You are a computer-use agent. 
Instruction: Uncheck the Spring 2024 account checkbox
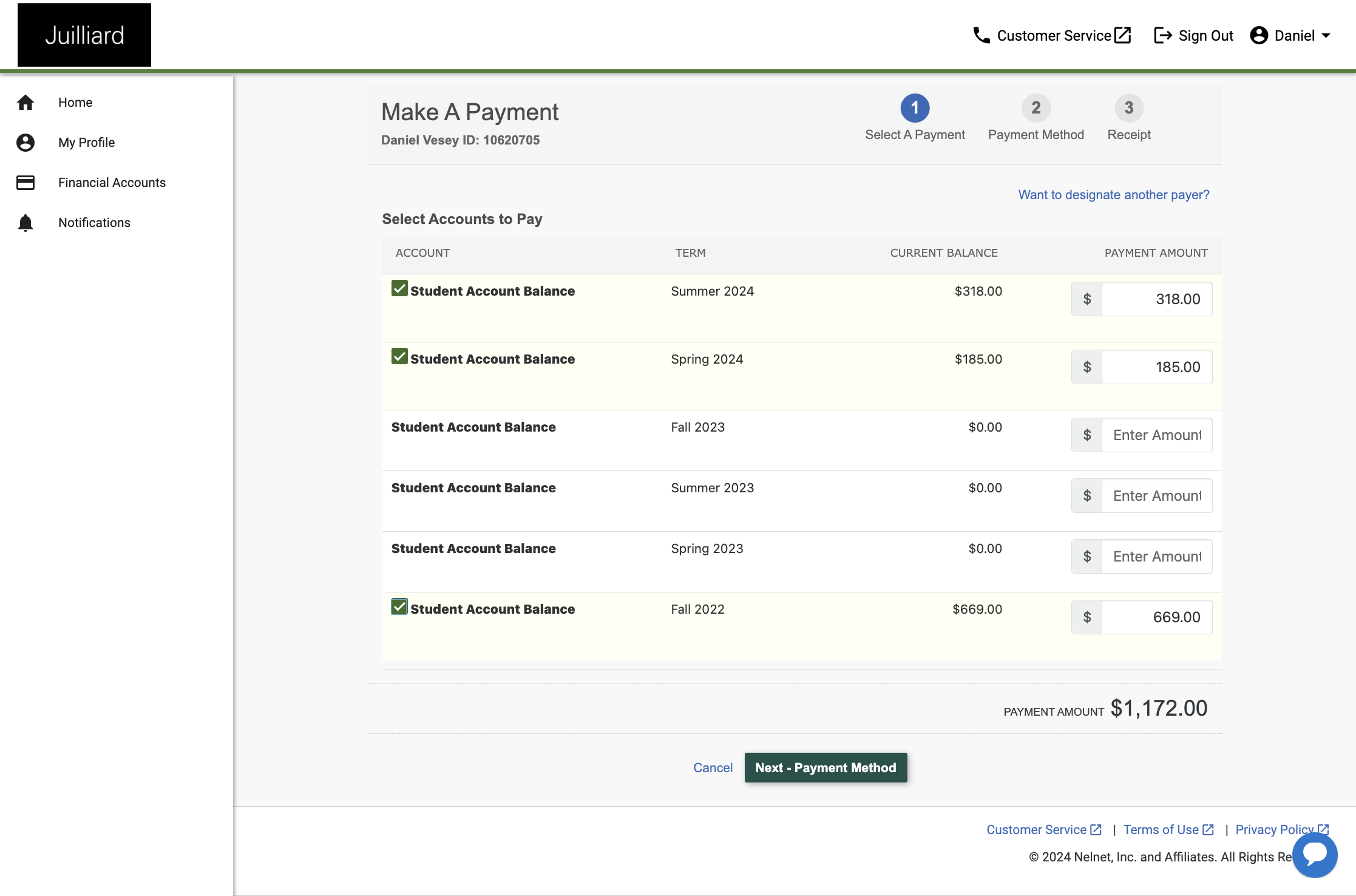399,356
